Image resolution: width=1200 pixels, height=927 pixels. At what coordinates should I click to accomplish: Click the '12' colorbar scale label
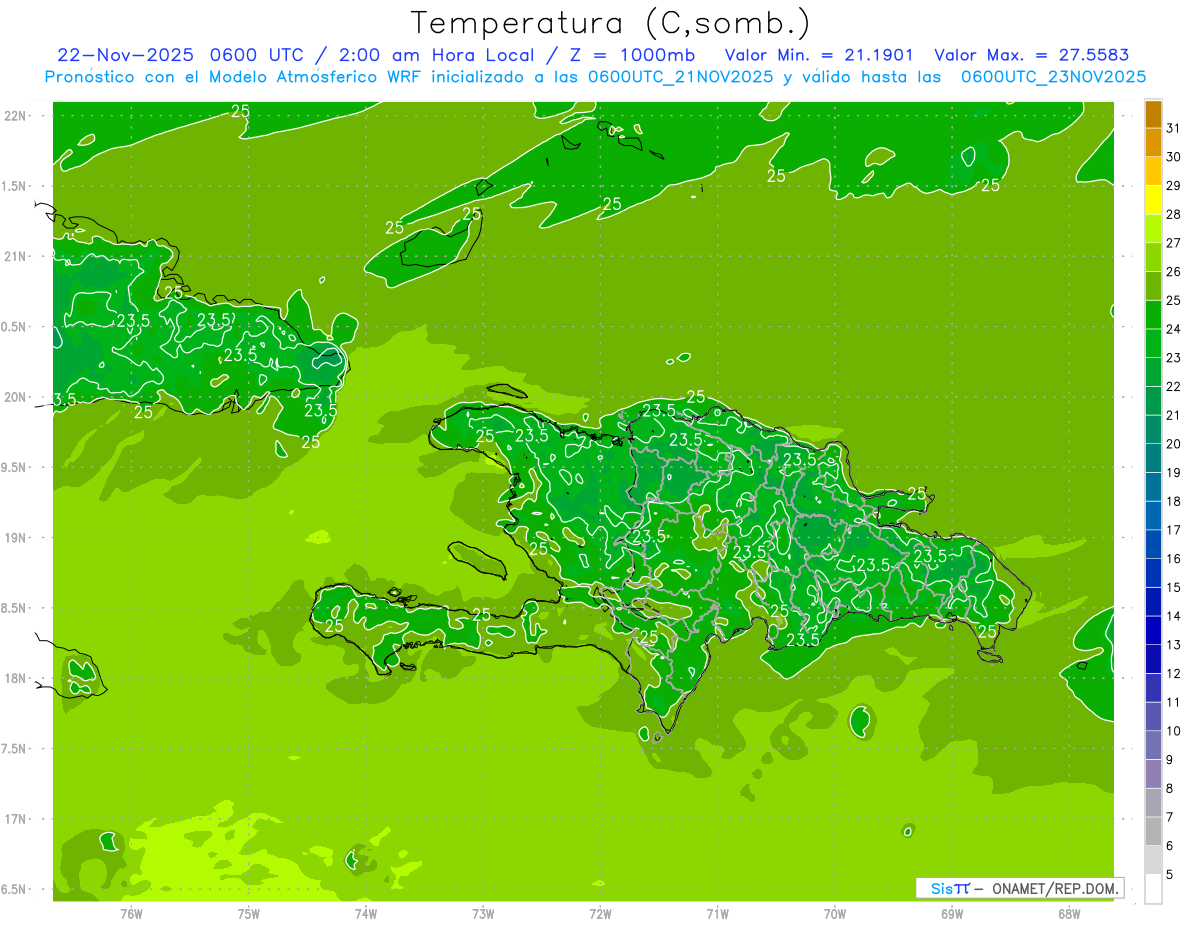tap(1174, 673)
